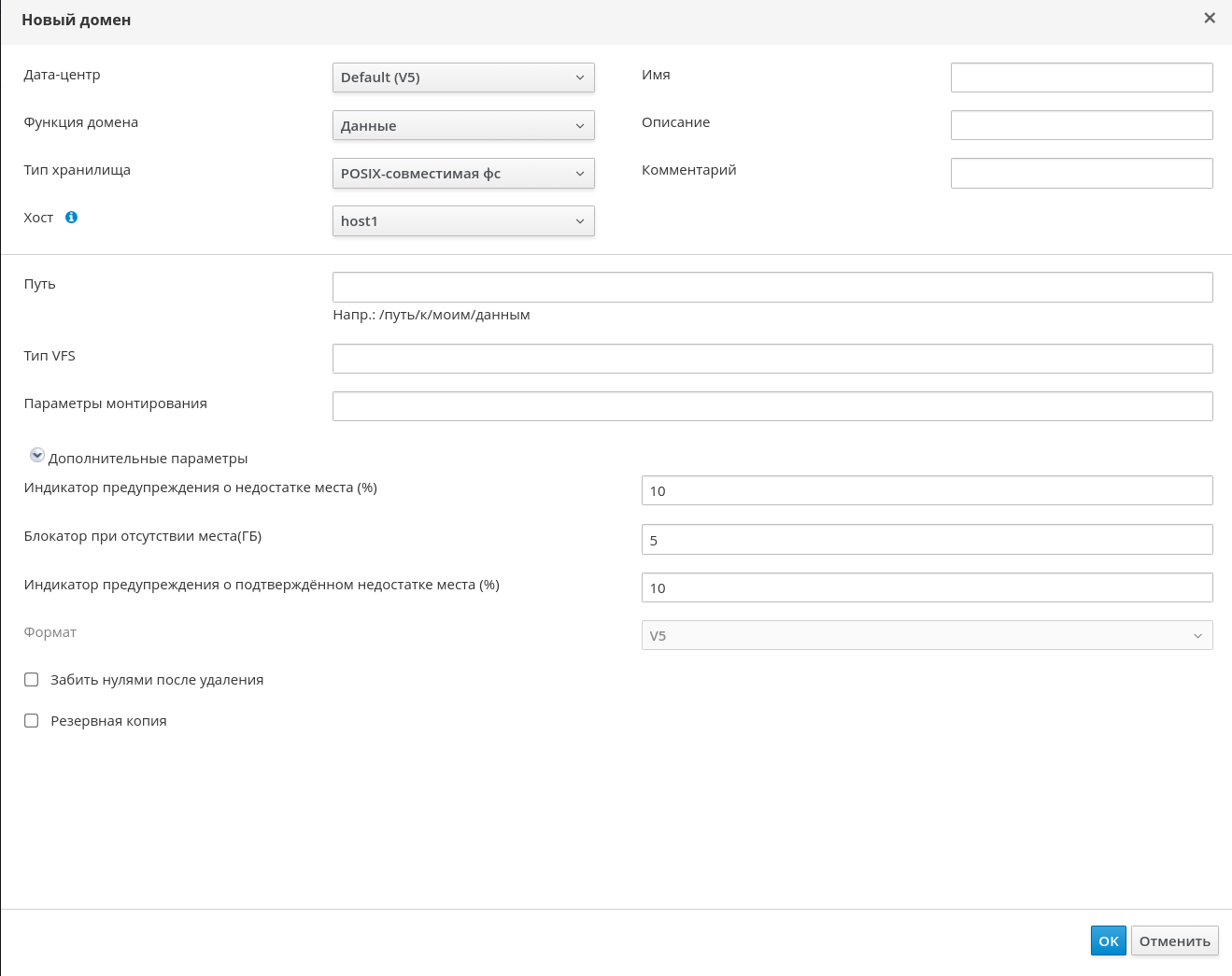Toggle the Резервная копия checkbox

point(32,721)
